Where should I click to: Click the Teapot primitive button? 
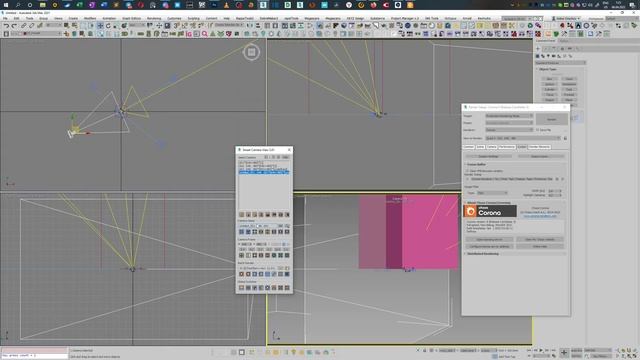[x=549, y=100]
